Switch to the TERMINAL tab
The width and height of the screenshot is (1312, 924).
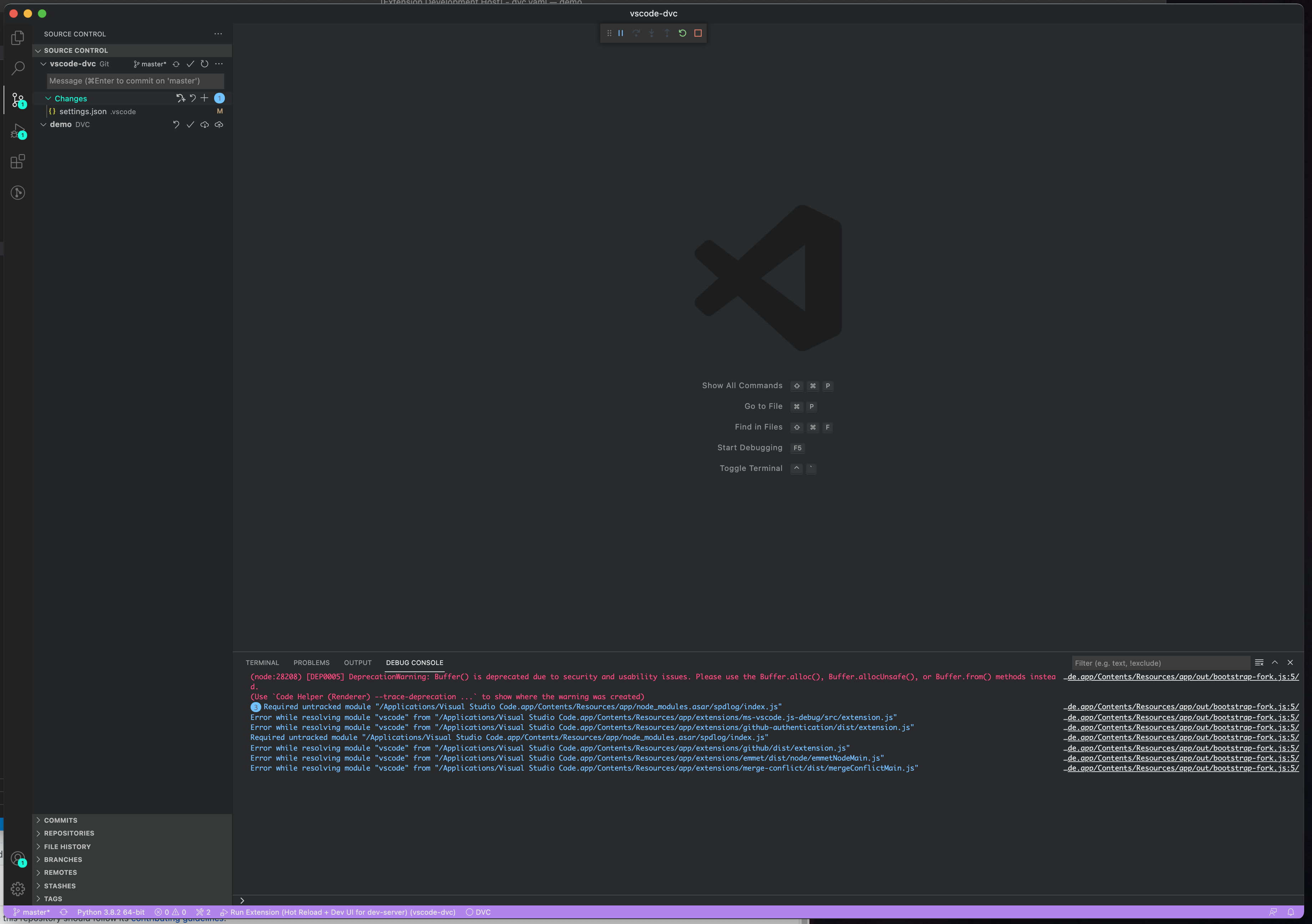click(262, 662)
